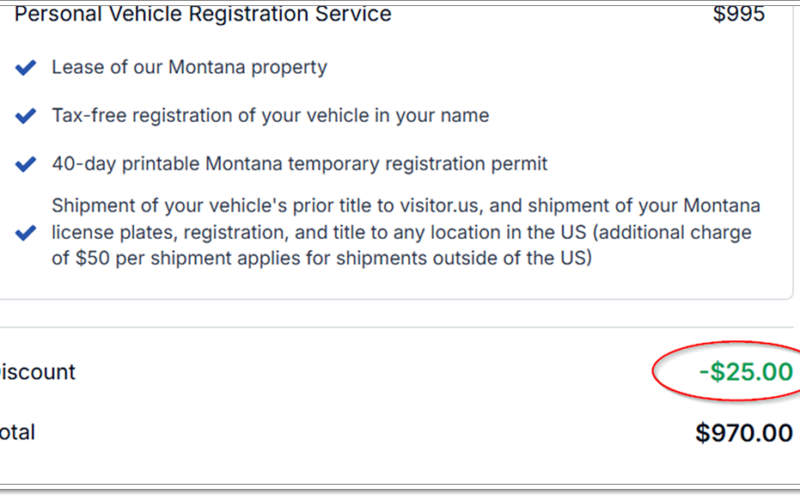Click the visitor.us shipment description paragraph
This screenshot has height=495, width=800.
pos(406,232)
